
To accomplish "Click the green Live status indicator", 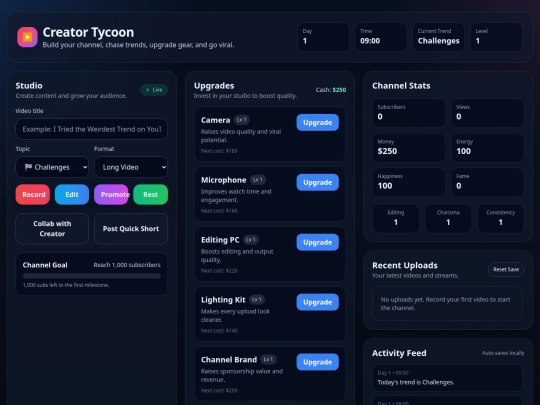I will pos(154,90).
